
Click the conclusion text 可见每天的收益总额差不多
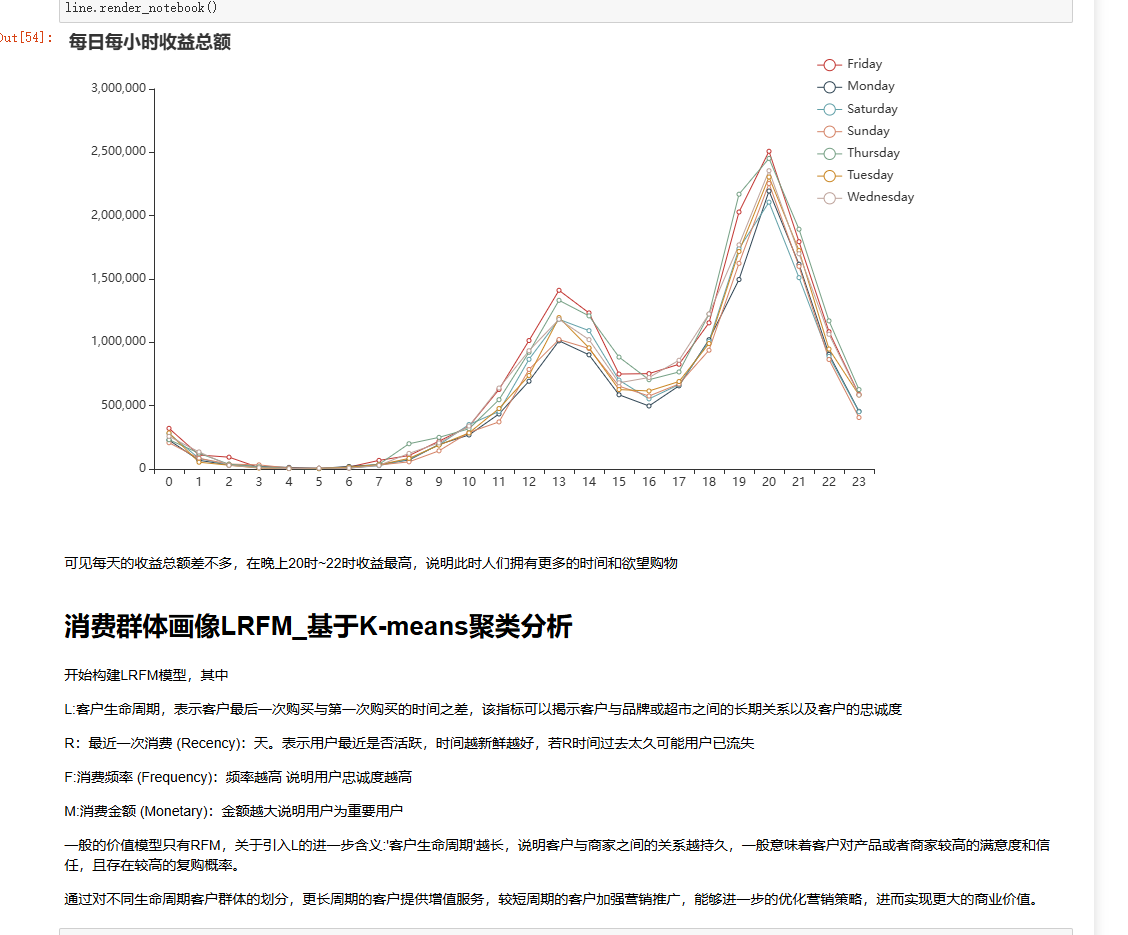click(x=370, y=563)
